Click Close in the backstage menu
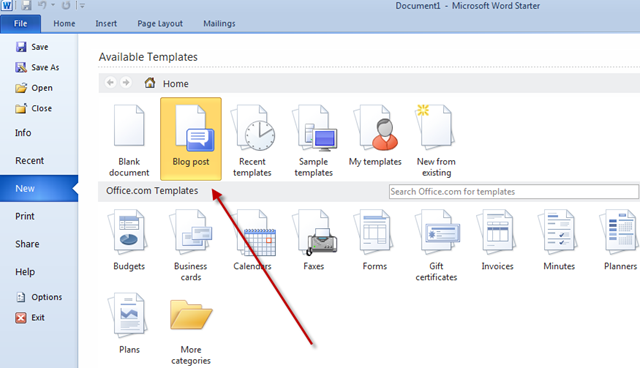Viewport: 640px width, 368px height. coord(33,109)
